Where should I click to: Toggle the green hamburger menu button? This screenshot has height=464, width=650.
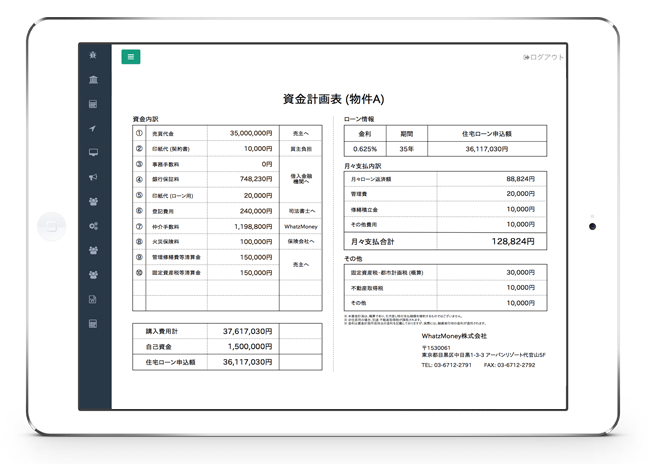click(130, 57)
